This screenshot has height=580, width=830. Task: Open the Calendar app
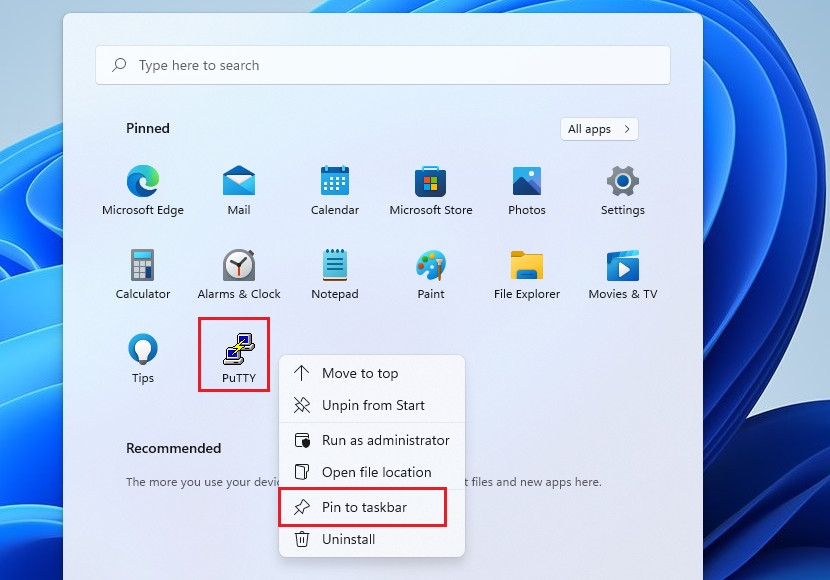[335, 190]
